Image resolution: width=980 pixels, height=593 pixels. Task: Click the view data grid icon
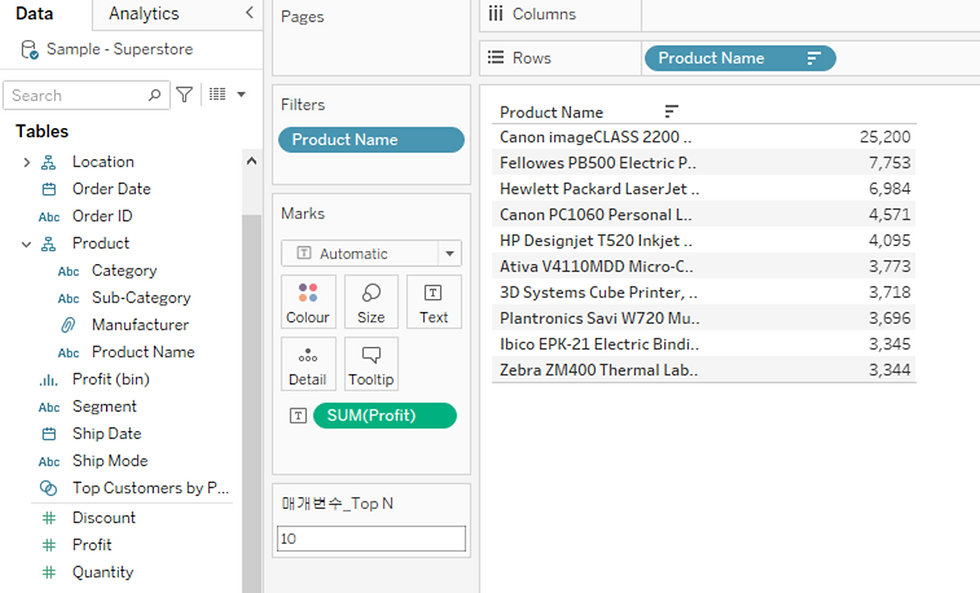pyautogui.click(x=218, y=94)
